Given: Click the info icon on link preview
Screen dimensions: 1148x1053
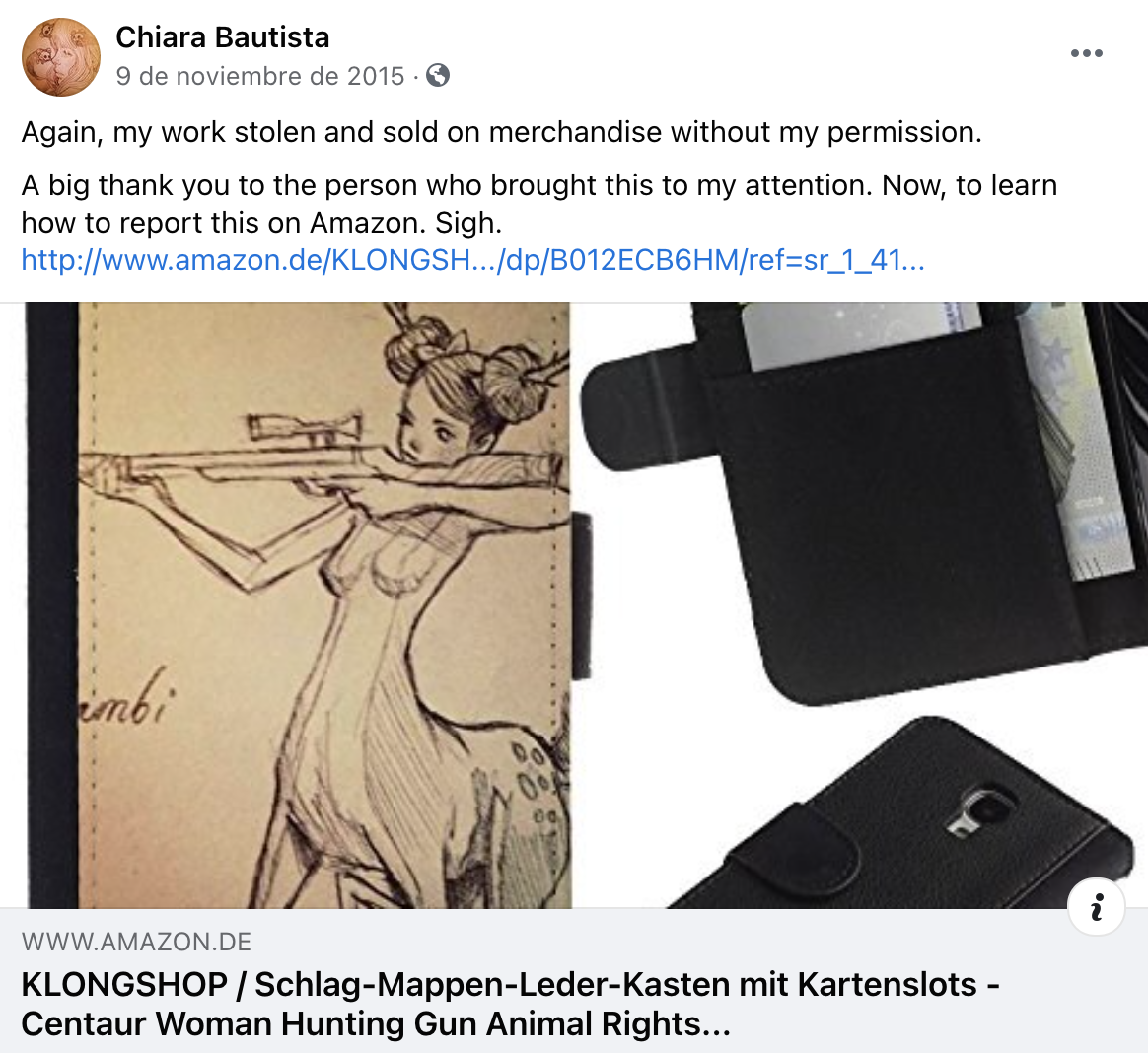Looking at the screenshot, I should tap(1096, 907).
